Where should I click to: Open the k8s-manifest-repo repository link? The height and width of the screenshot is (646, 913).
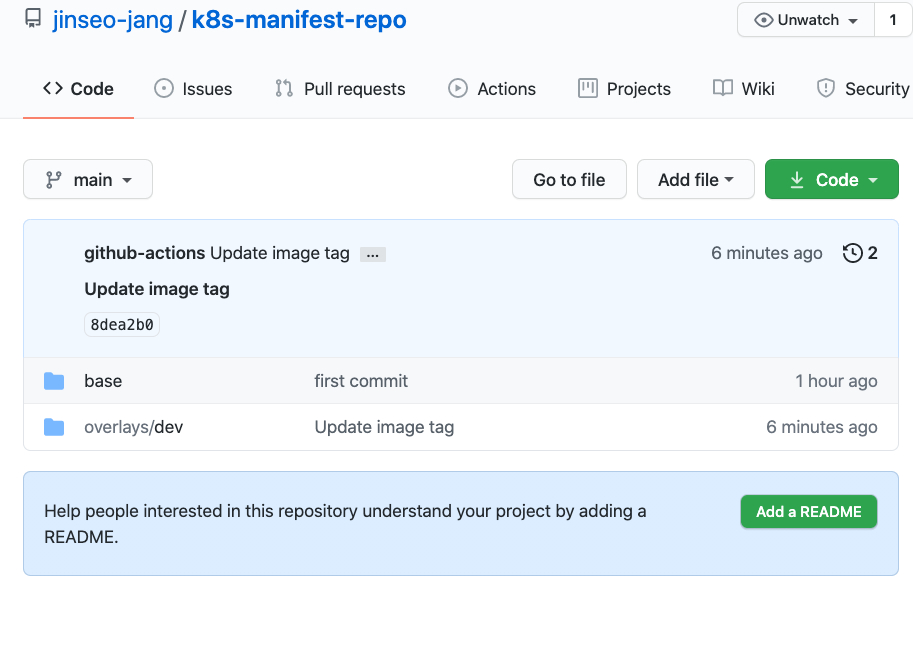click(x=299, y=20)
